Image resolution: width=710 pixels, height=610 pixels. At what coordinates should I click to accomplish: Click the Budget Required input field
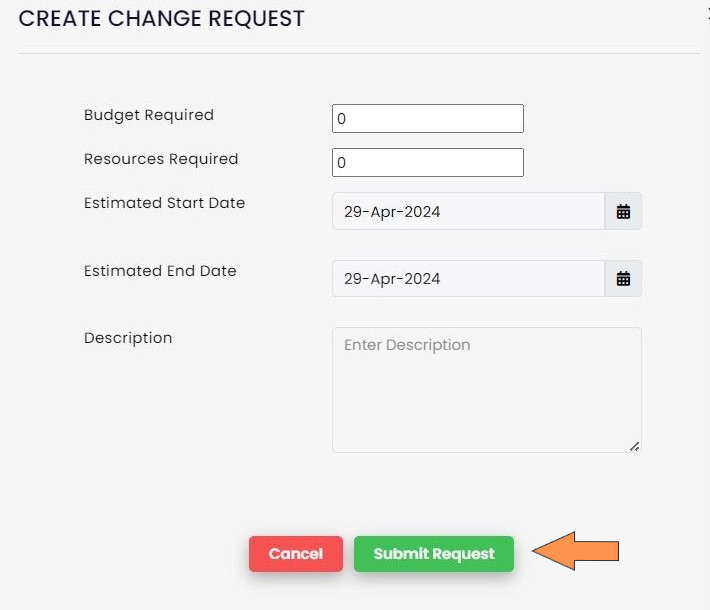[x=427, y=118]
